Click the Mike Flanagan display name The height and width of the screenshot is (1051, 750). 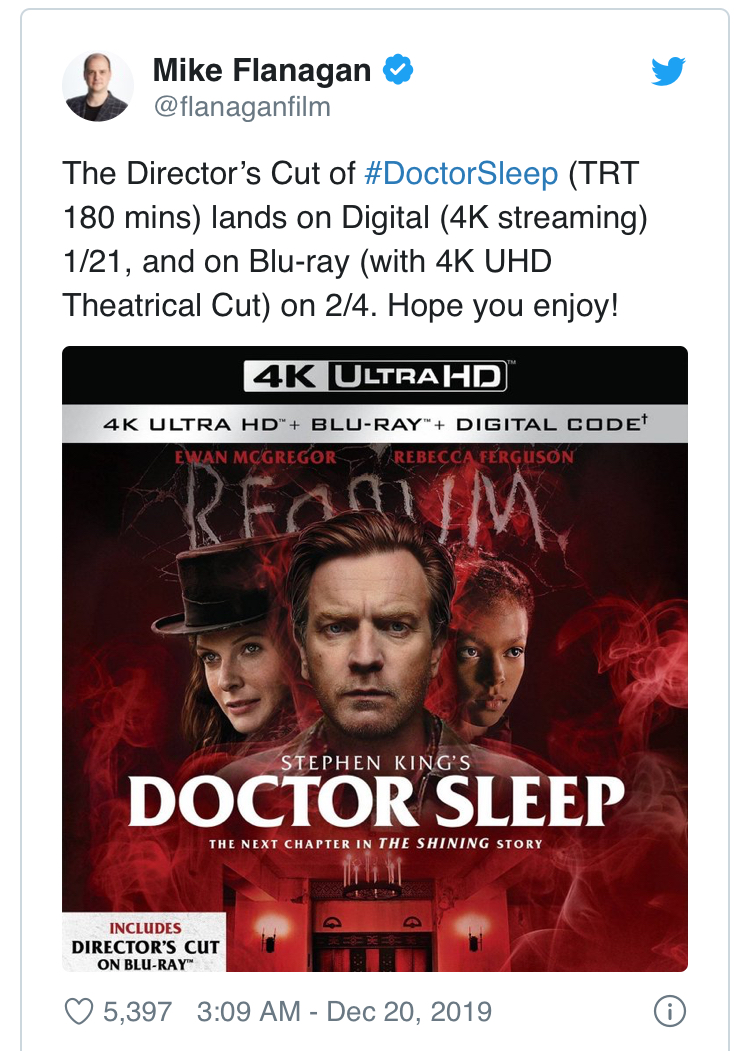pyautogui.click(x=261, y=71)
